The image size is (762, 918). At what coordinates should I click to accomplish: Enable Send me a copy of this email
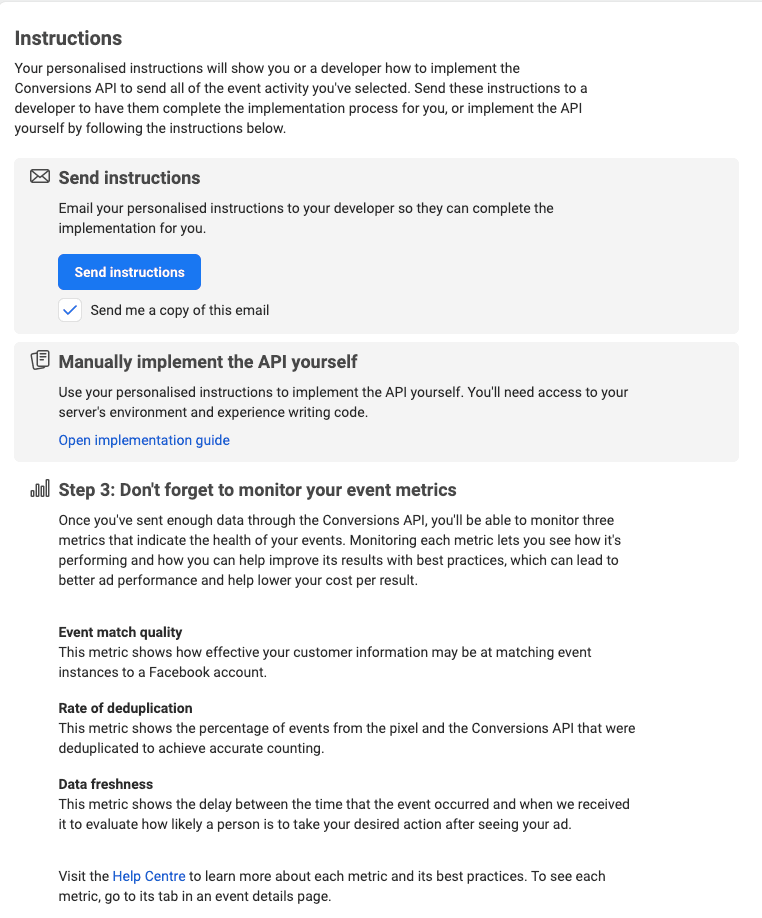coord(69,310)
